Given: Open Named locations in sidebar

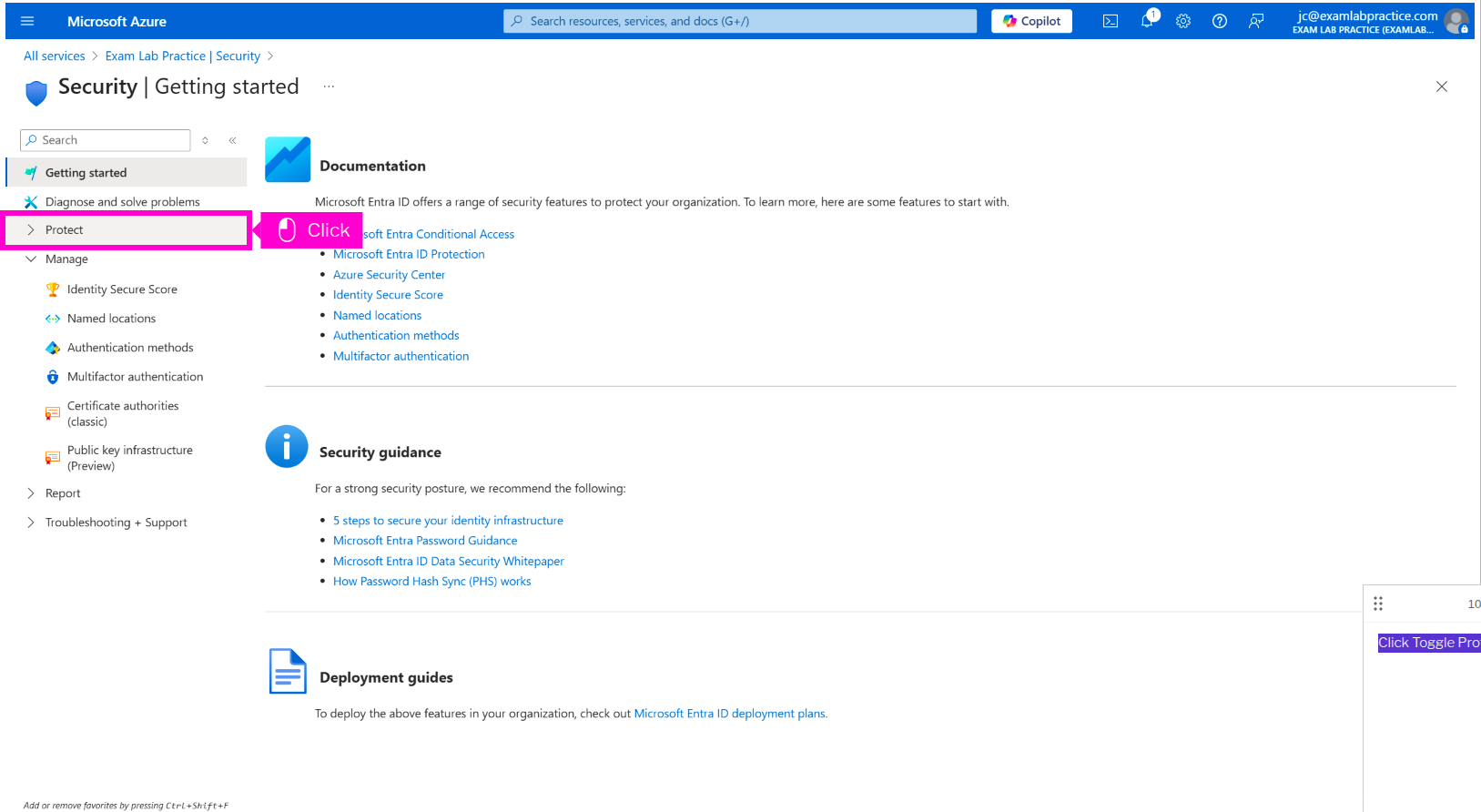Looking at the screenshot, I should [x=111, y=319].
